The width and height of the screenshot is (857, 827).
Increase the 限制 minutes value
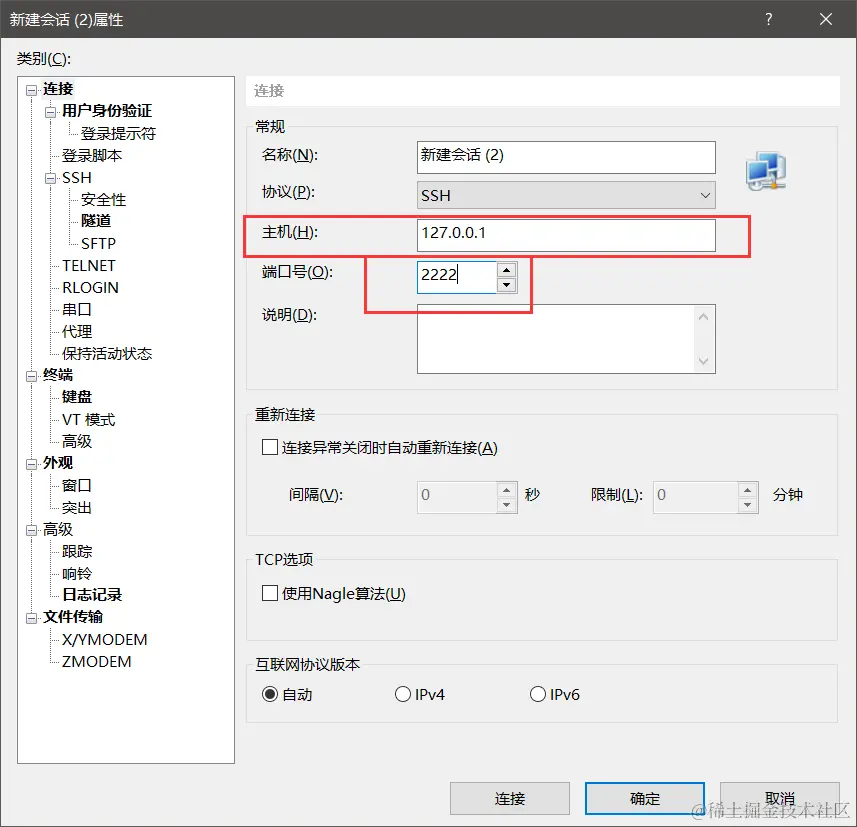[747, 490]
